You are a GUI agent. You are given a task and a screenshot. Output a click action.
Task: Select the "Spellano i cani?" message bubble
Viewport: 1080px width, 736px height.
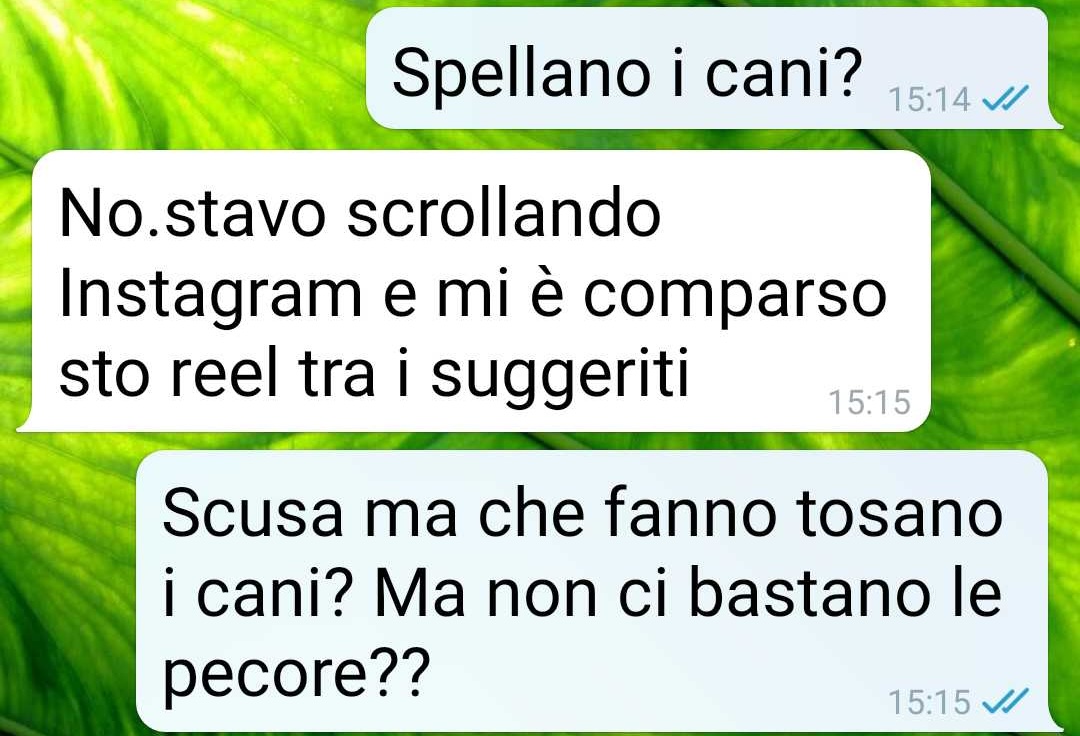(x=709, y=68)
